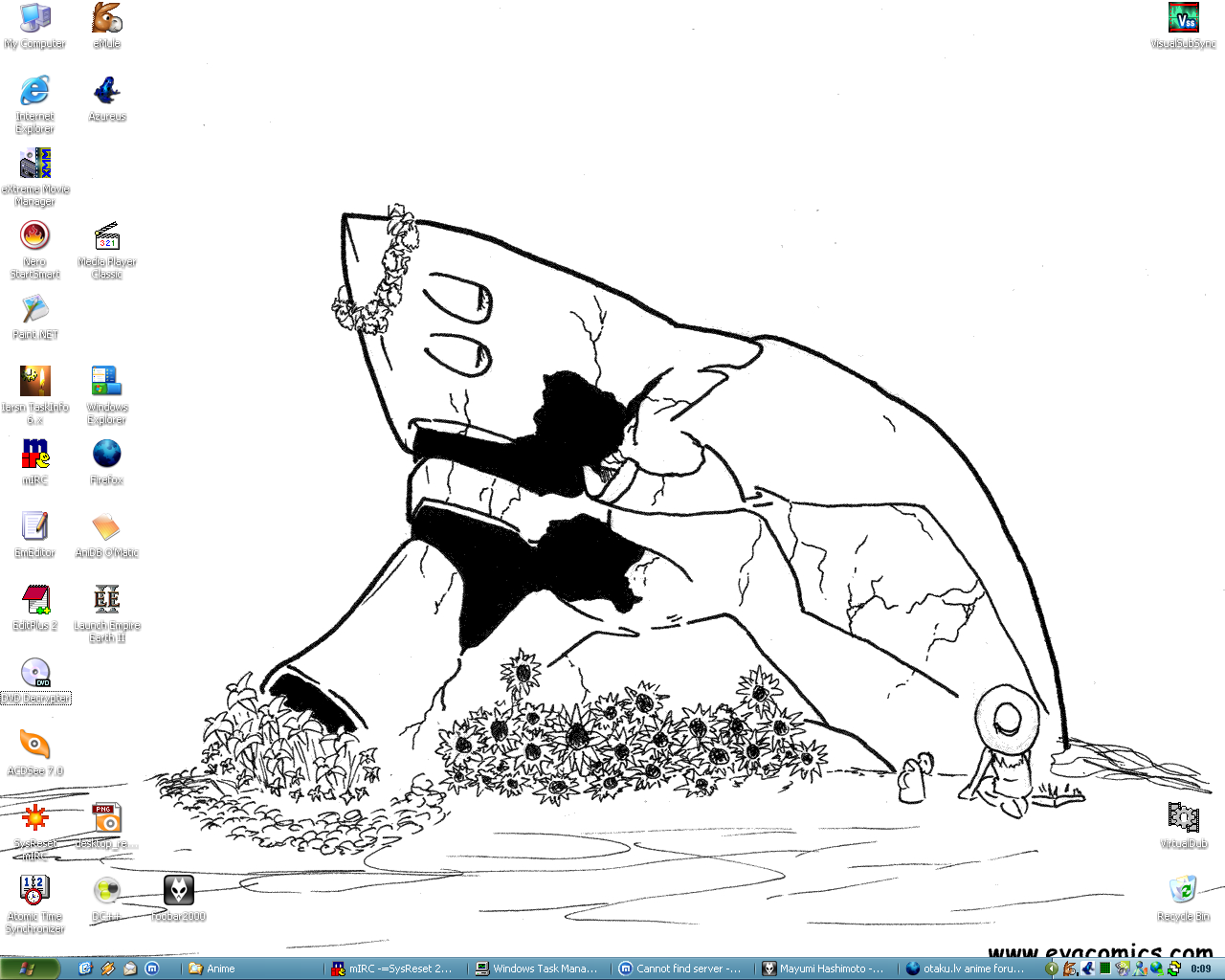This screenshot has width=1225, height=980.
Task: Open the Windows Start button
Action: [x=29, y=969]
